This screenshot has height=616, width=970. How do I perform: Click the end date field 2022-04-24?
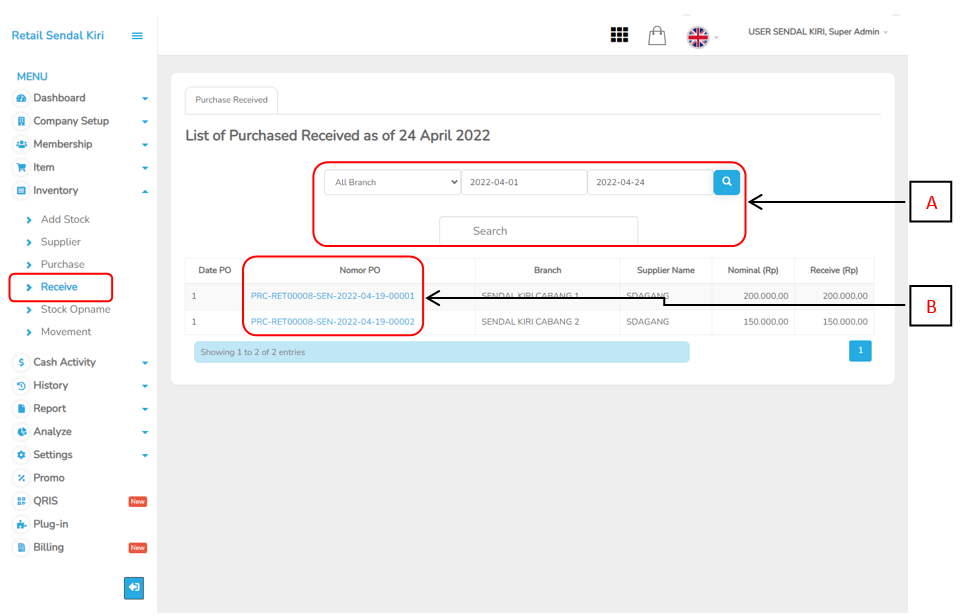click(x=650, y=182)
